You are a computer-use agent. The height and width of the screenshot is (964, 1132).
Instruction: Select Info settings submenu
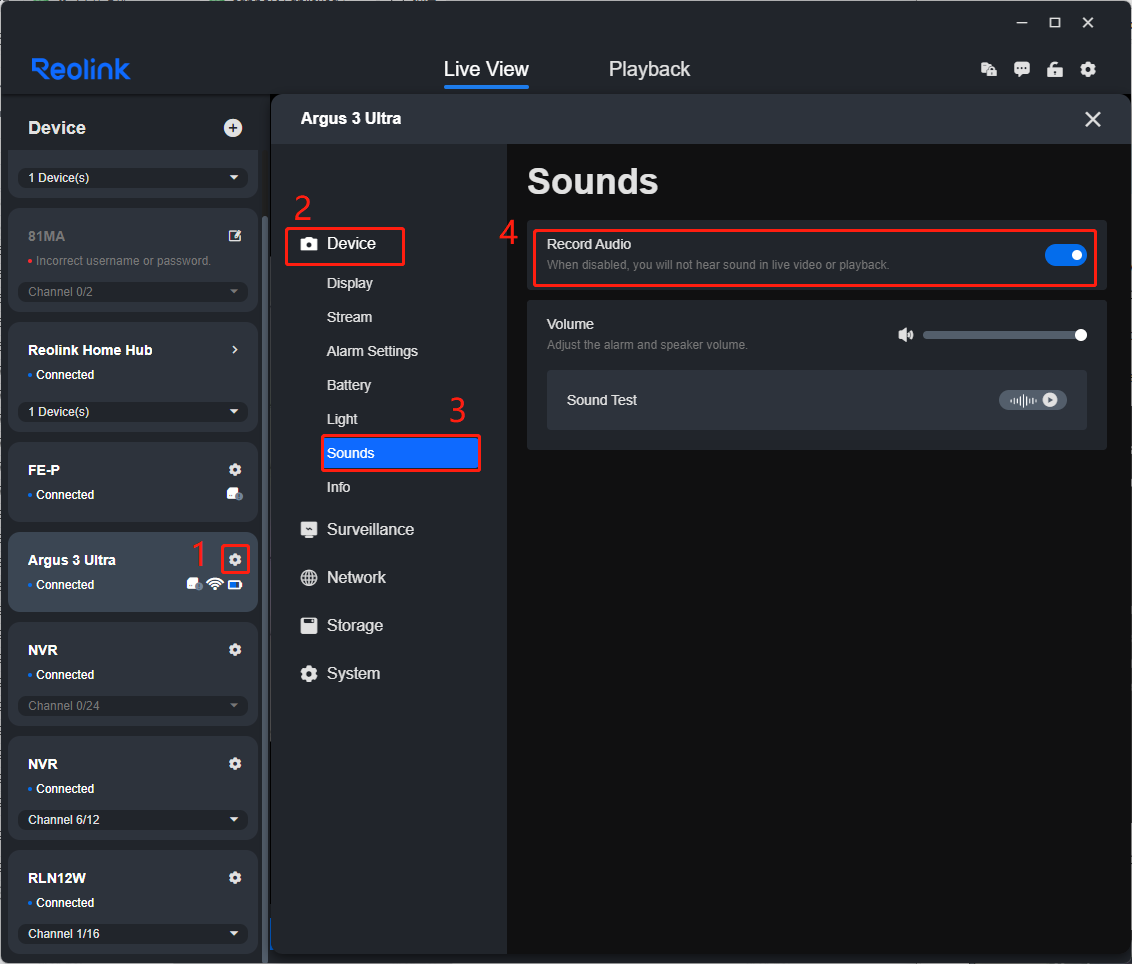(x=338, y=487)
